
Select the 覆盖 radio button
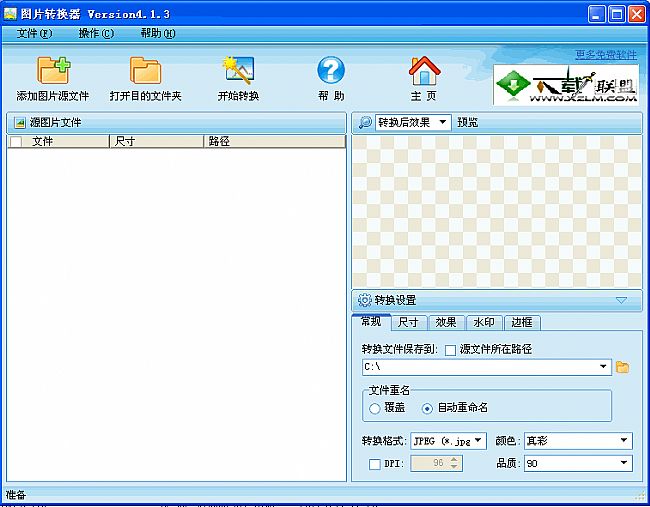pos(374,408)
